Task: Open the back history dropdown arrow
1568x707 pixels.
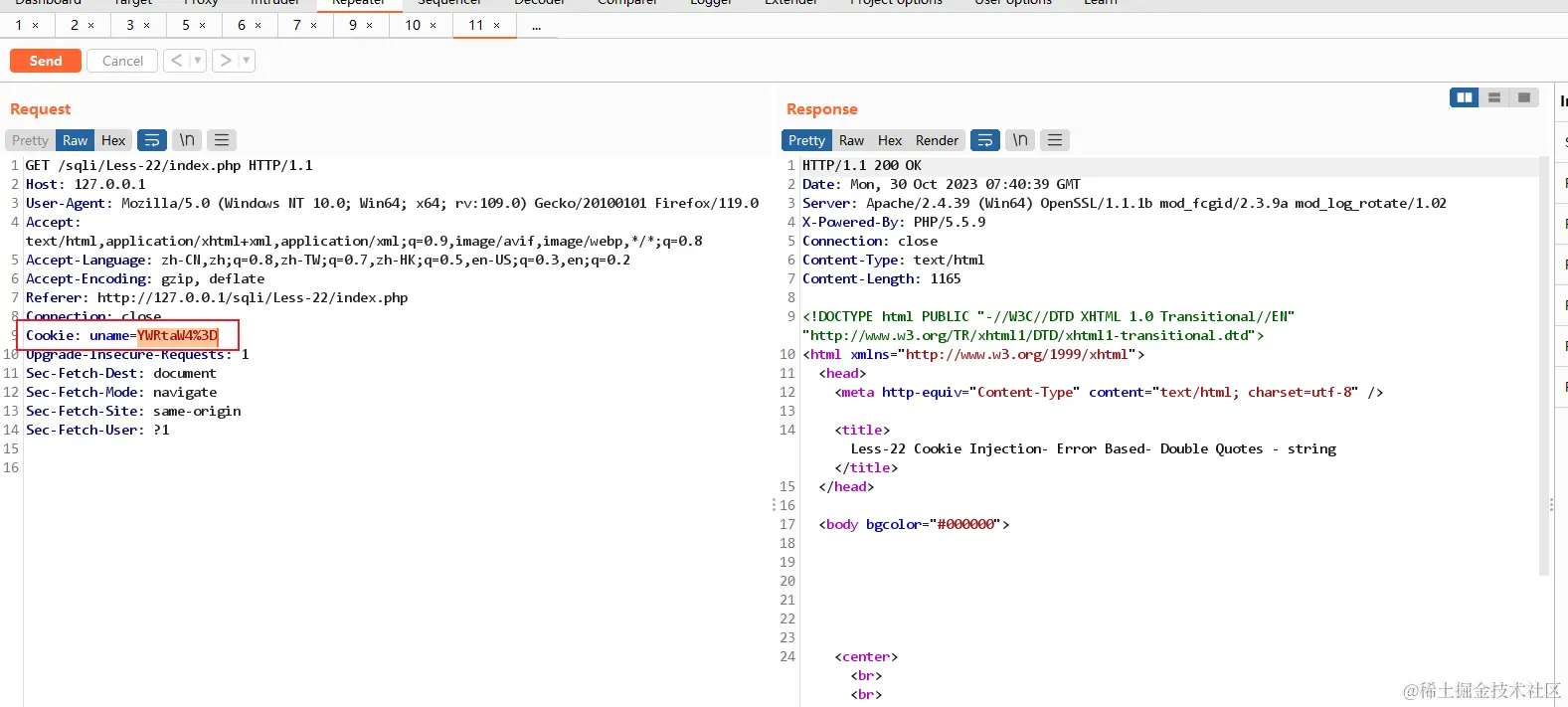Action: 198,61
